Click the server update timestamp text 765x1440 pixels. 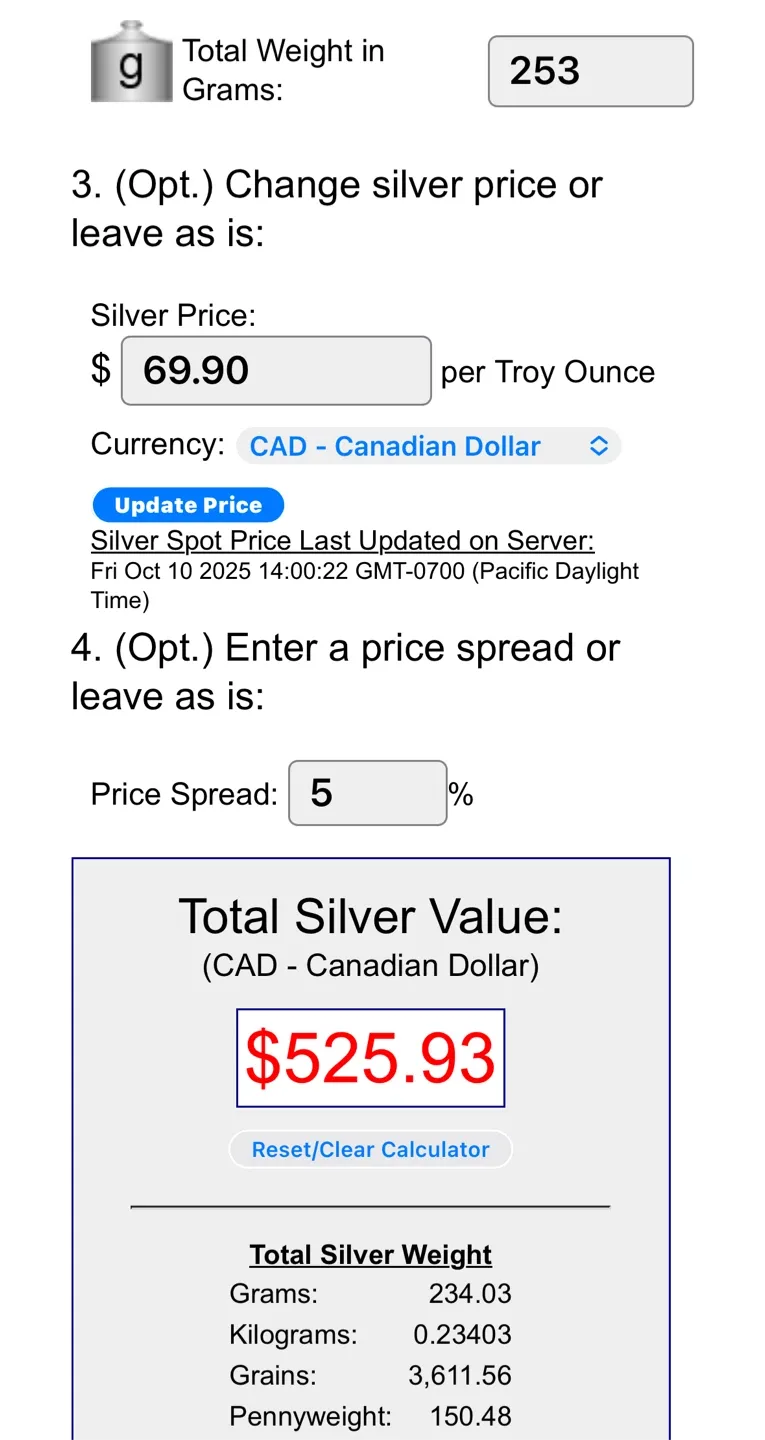[365, 586]
